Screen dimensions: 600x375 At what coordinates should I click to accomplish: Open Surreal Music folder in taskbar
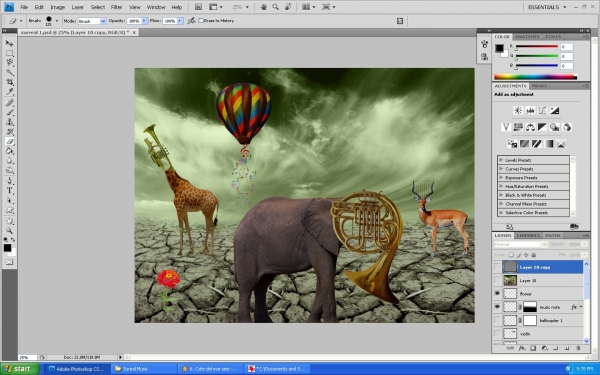pos(143,369)
